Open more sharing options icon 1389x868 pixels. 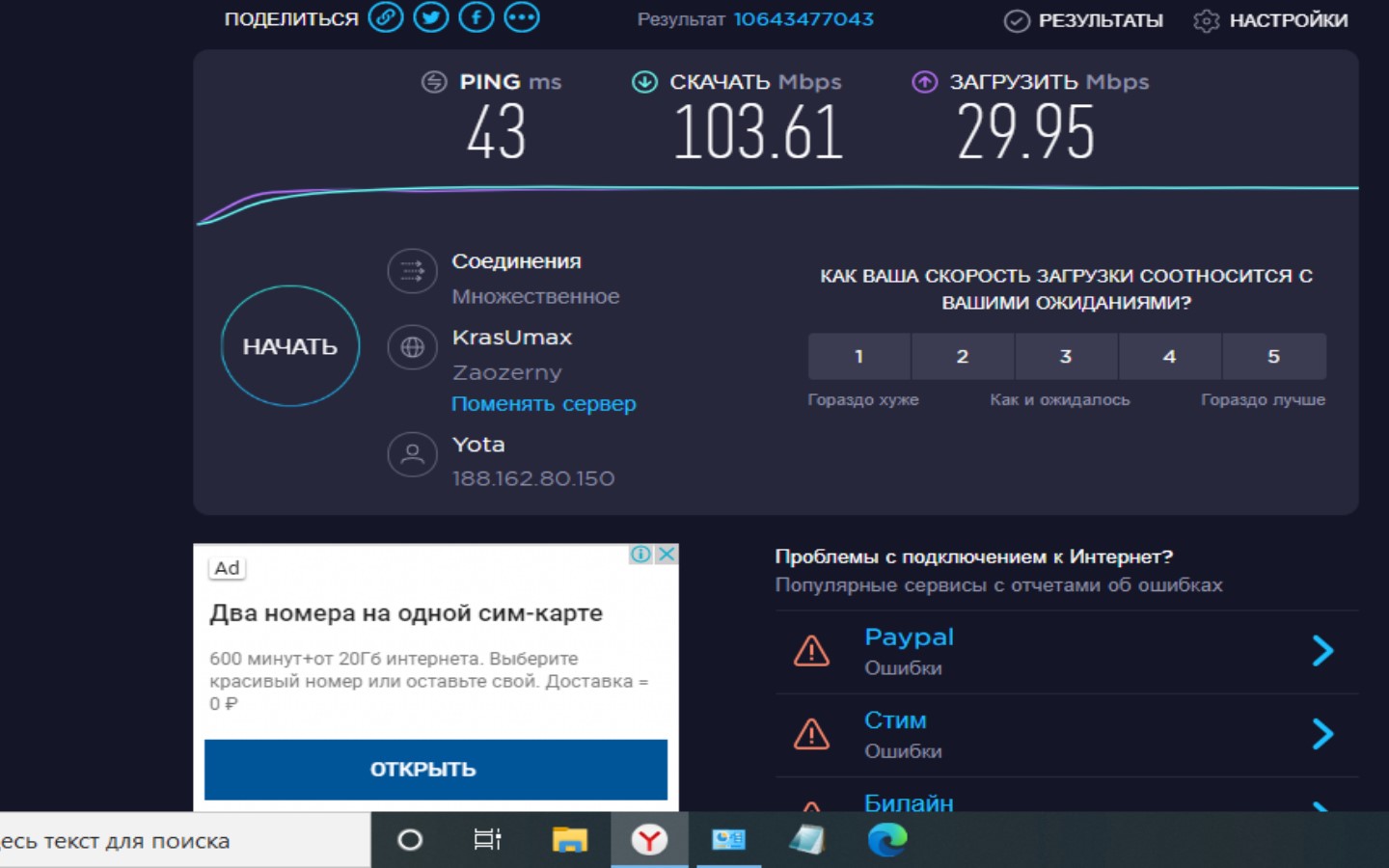pyautogui.click(x=522, y=17)
